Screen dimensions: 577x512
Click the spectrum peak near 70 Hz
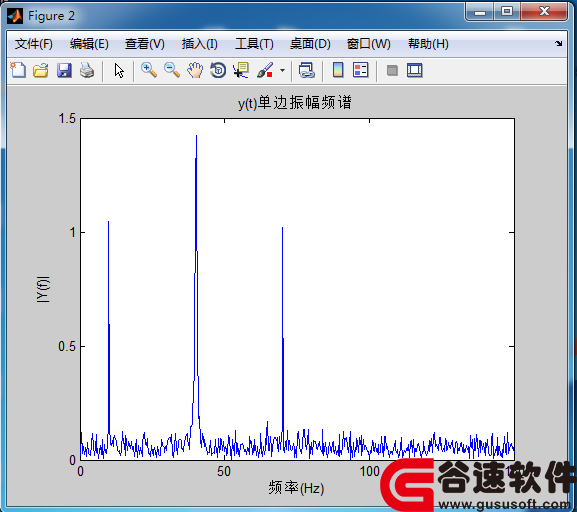tap(282, 228)
